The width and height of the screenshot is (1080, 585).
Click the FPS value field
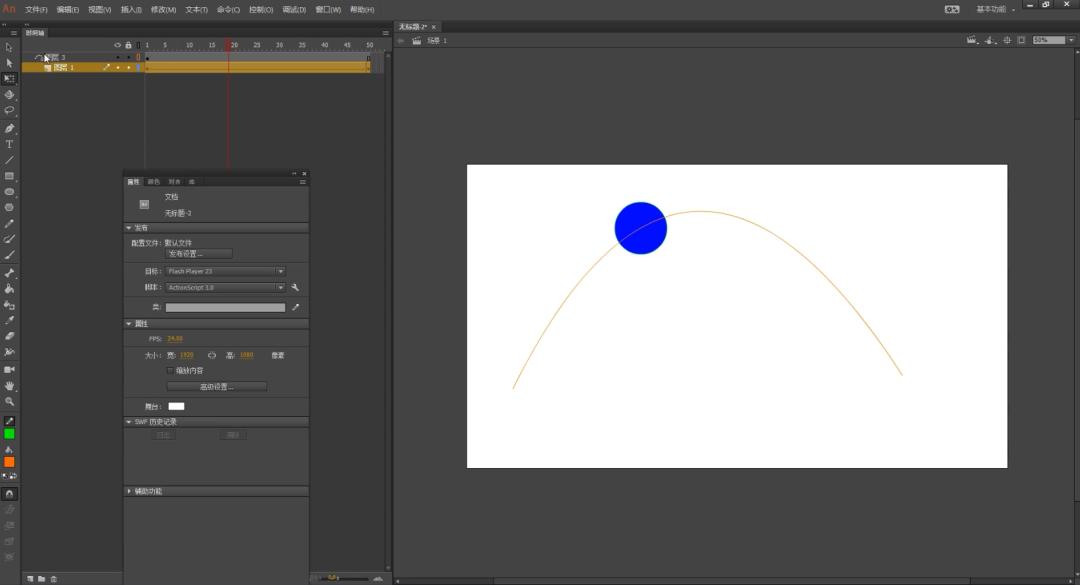[175, 339]
